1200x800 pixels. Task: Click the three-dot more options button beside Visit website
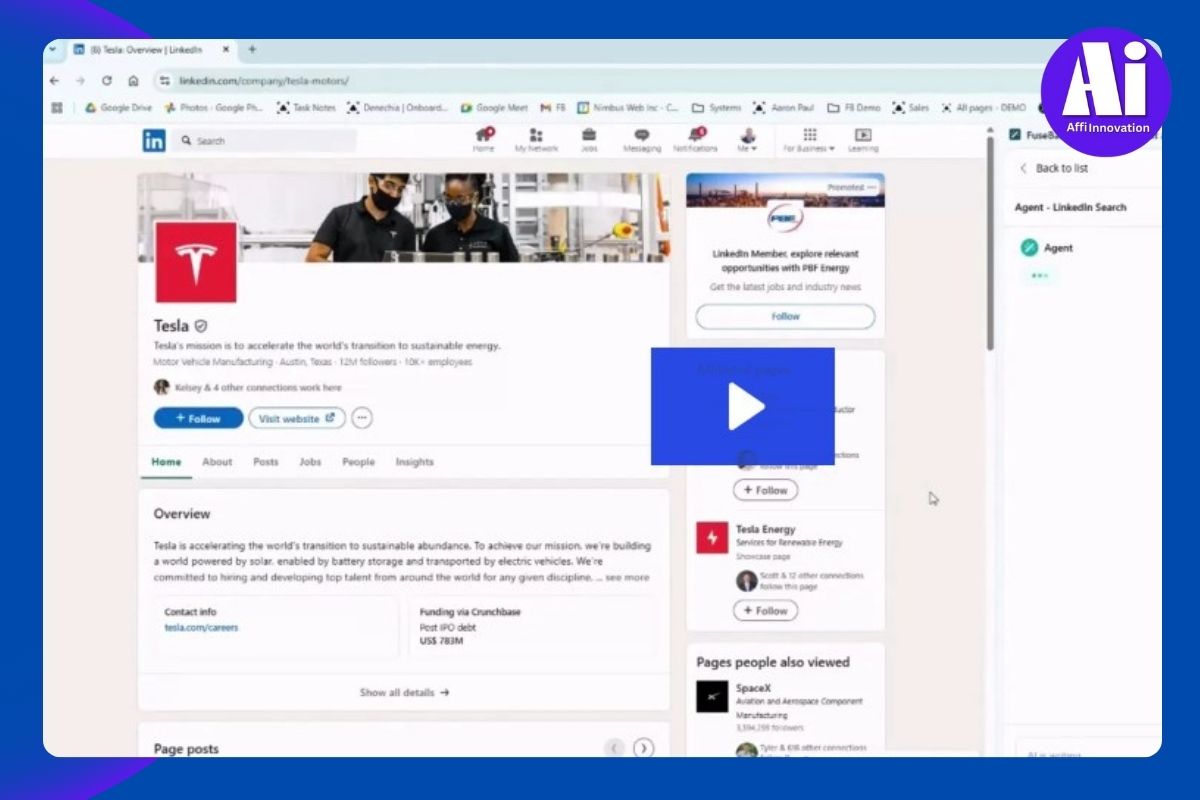coord(362,418)
